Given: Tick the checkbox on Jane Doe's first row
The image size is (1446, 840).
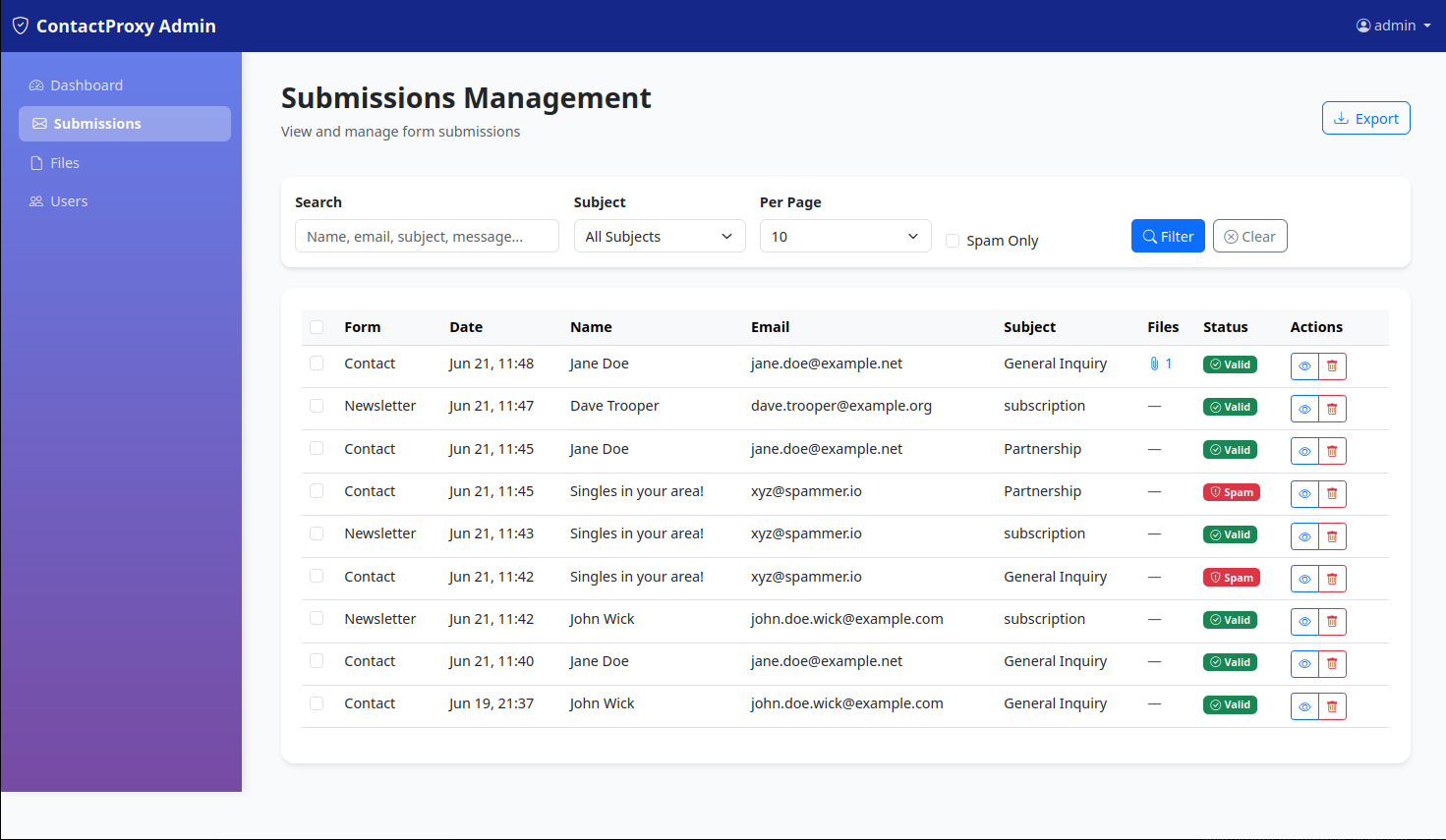Looking at the screenshot, I should pyautogui.click(x=317, y=363).
